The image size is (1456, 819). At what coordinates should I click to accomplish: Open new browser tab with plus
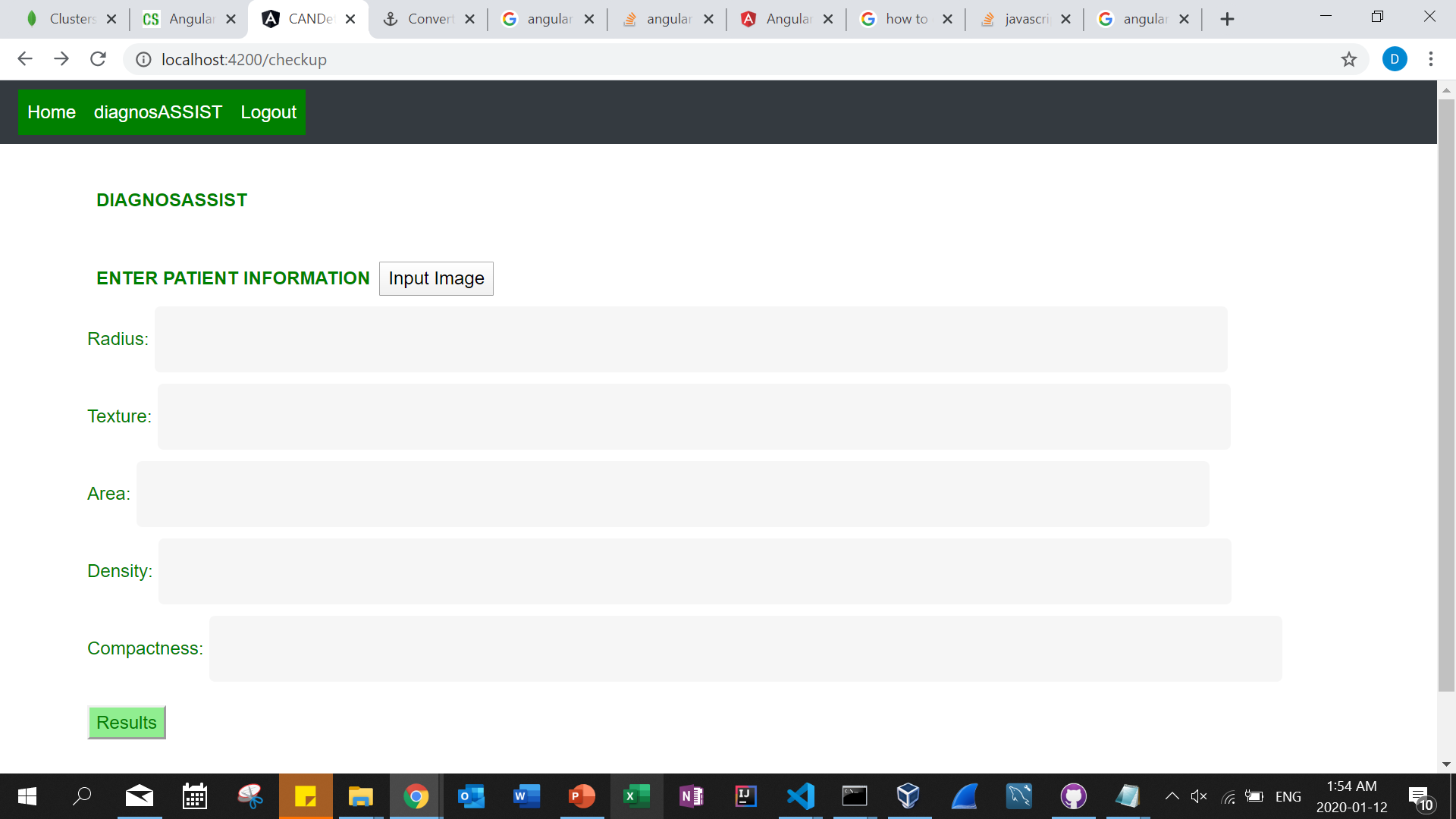1227,19
